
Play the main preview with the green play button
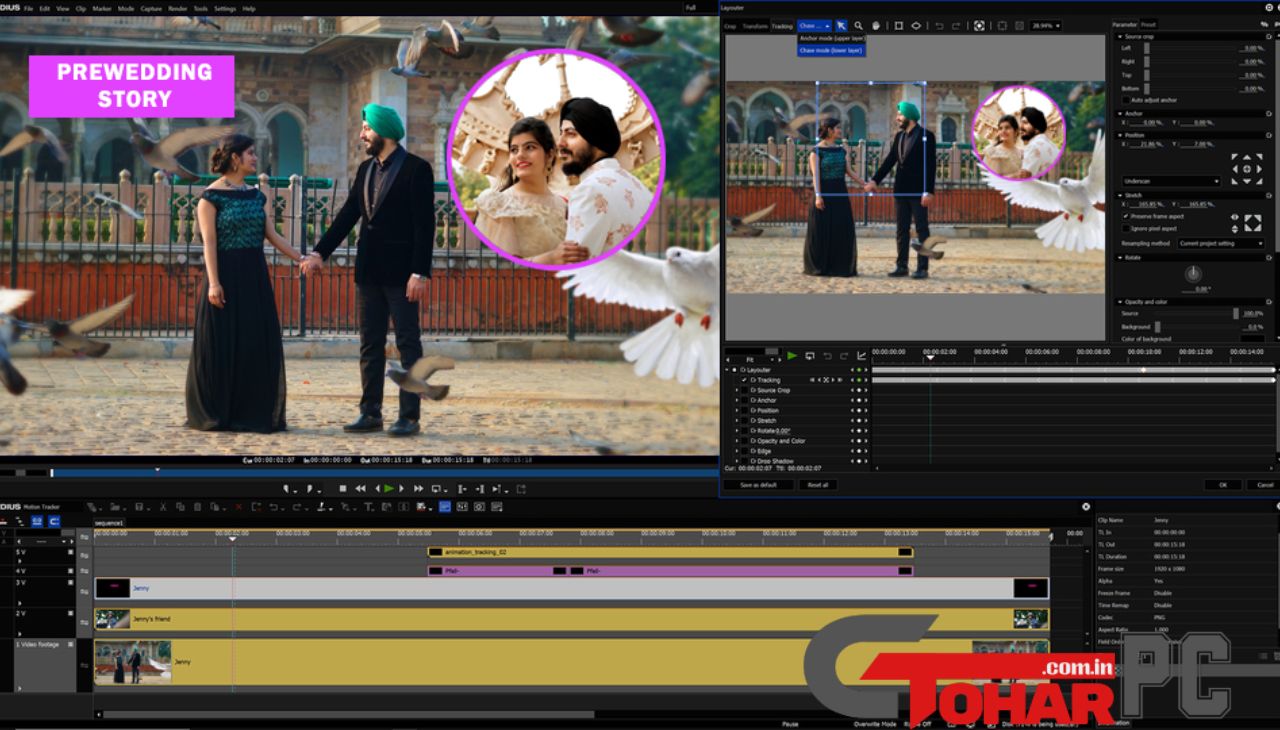[x=389, y=489]
